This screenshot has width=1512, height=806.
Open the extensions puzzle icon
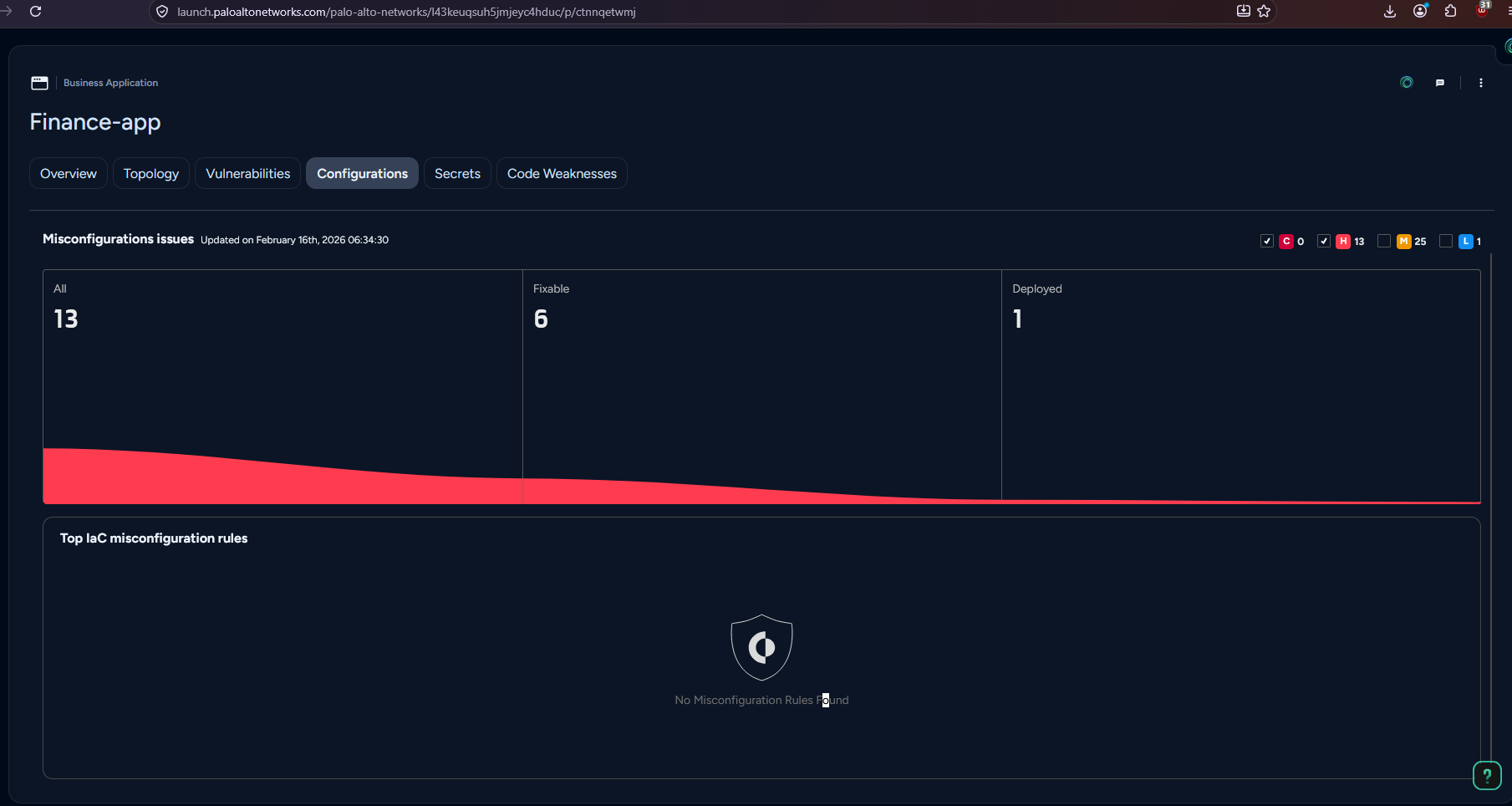click(x=1450, y=12)
